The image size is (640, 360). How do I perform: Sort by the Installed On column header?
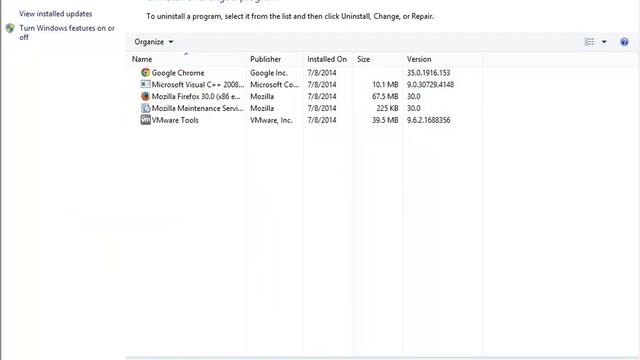327,59
